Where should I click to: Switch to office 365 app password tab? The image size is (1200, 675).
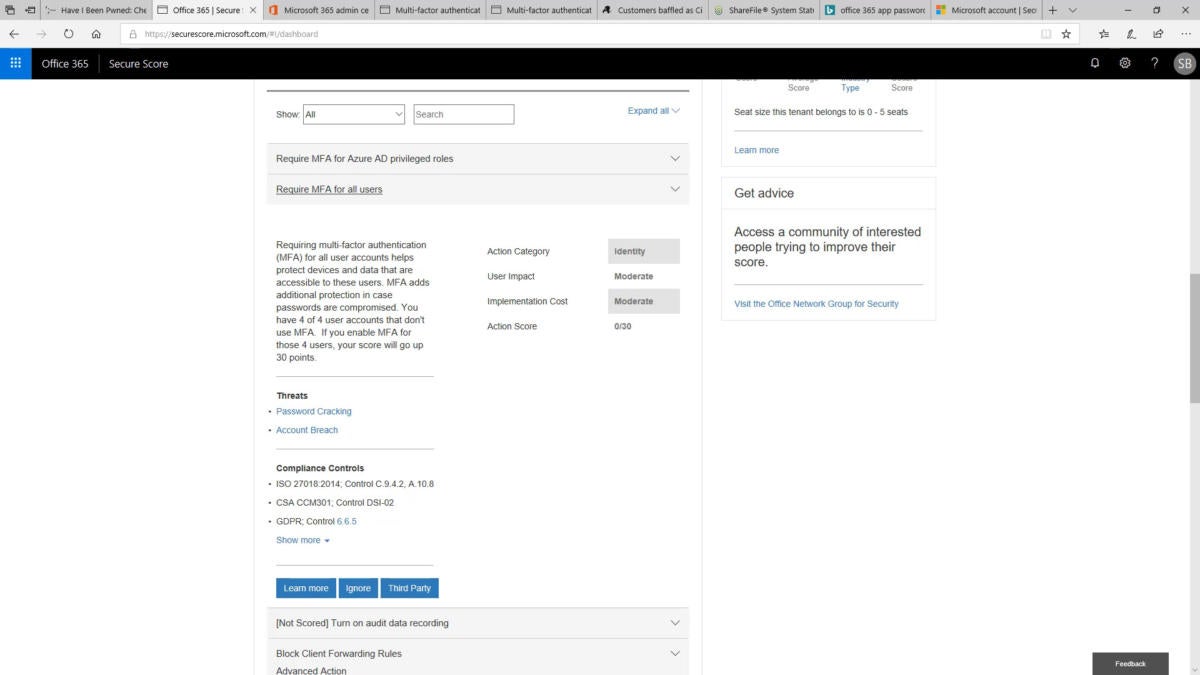(874, 10)
